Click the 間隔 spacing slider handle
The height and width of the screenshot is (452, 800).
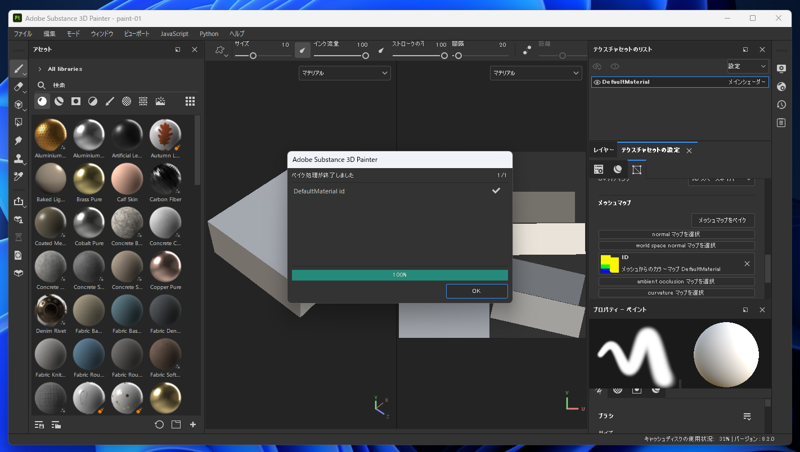(x=458, y=56)
